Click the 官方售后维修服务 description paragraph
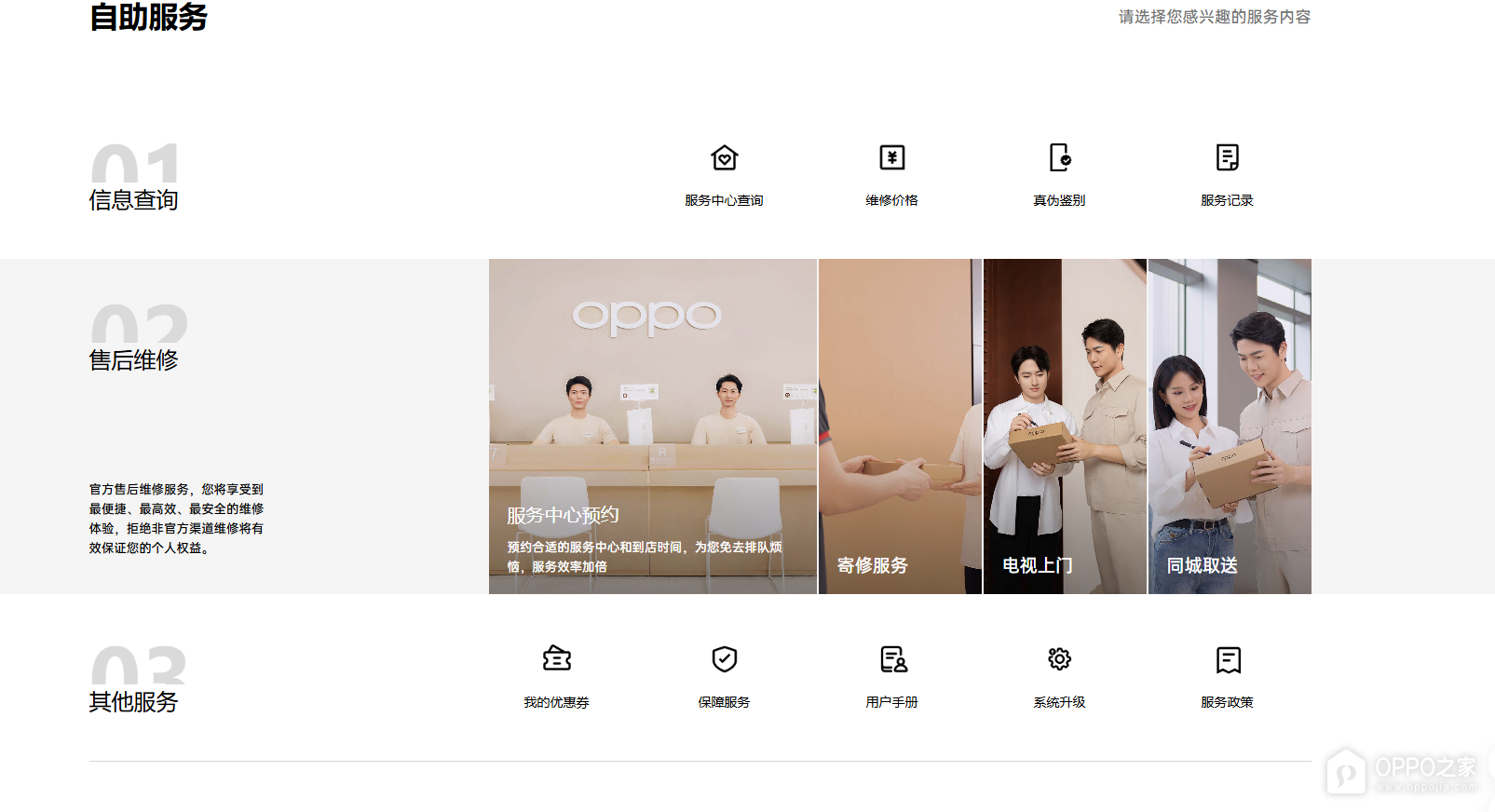The image size is (1495, 812). pos(177,519)
